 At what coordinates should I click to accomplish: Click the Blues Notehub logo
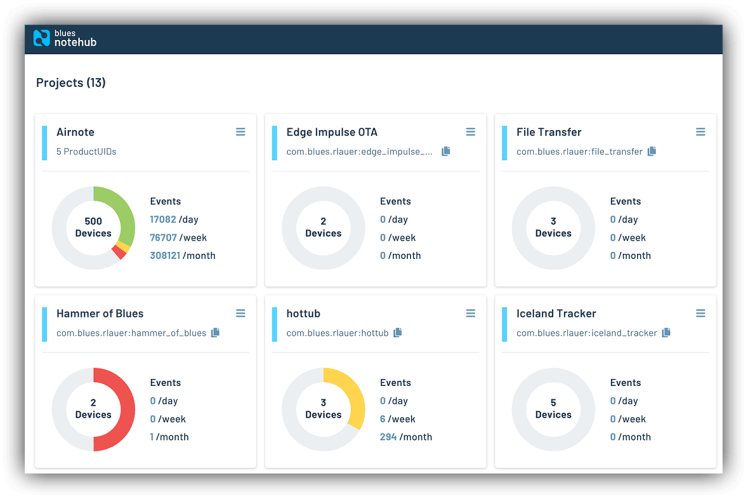(x=65, y=38)
